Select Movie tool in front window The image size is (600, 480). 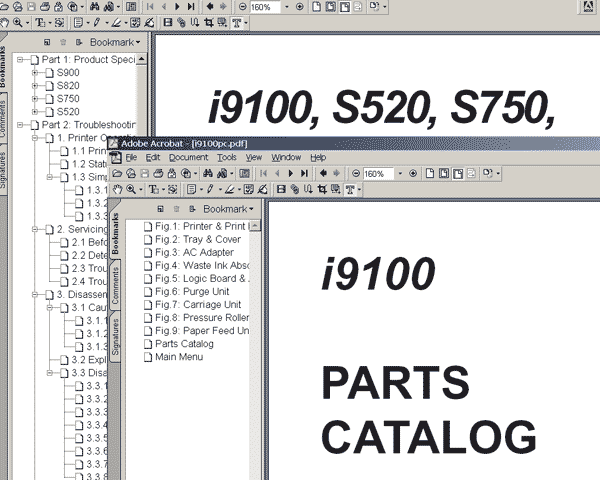(281, 189)
